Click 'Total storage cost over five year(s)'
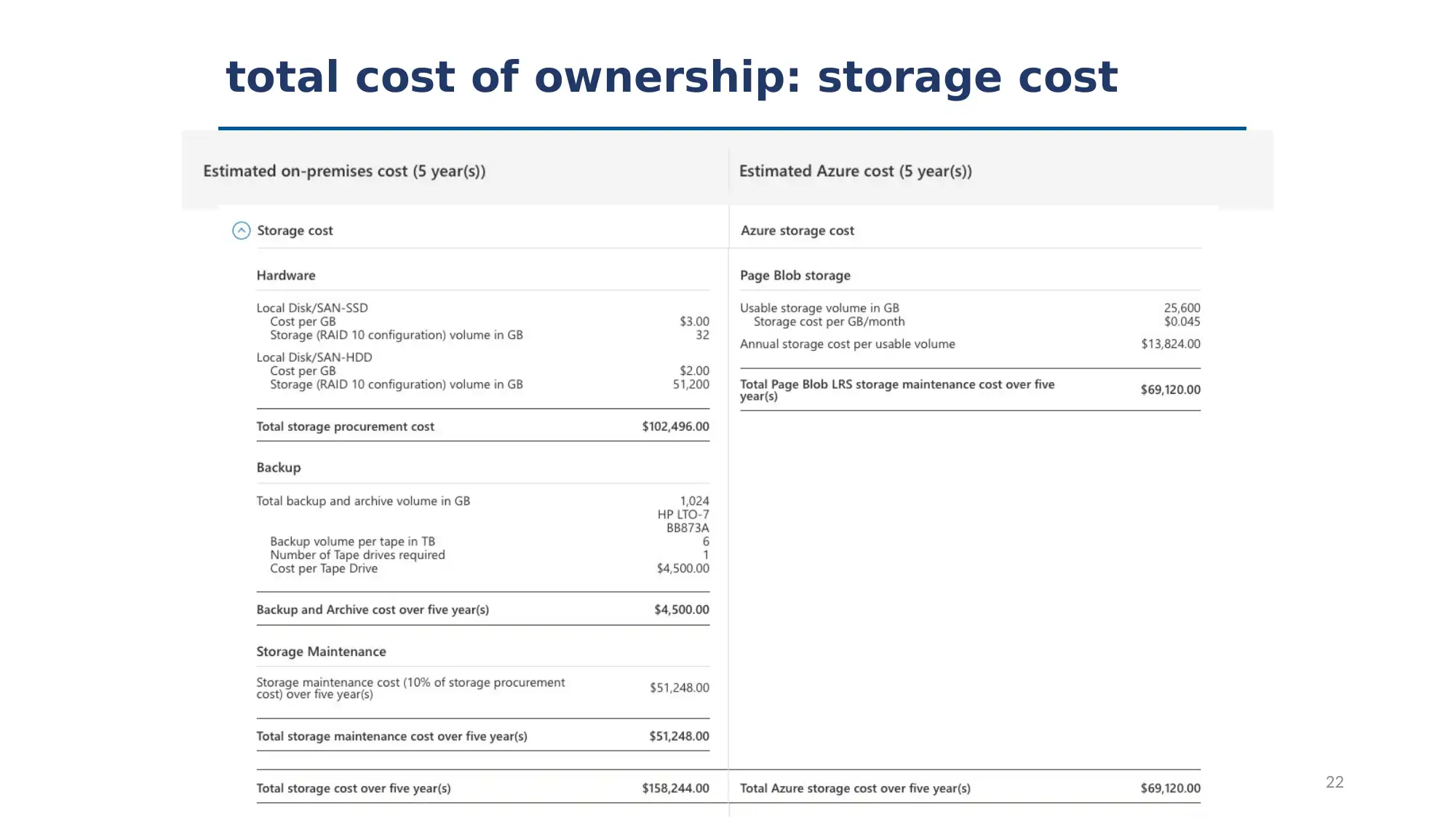 (x=353, y=788)
